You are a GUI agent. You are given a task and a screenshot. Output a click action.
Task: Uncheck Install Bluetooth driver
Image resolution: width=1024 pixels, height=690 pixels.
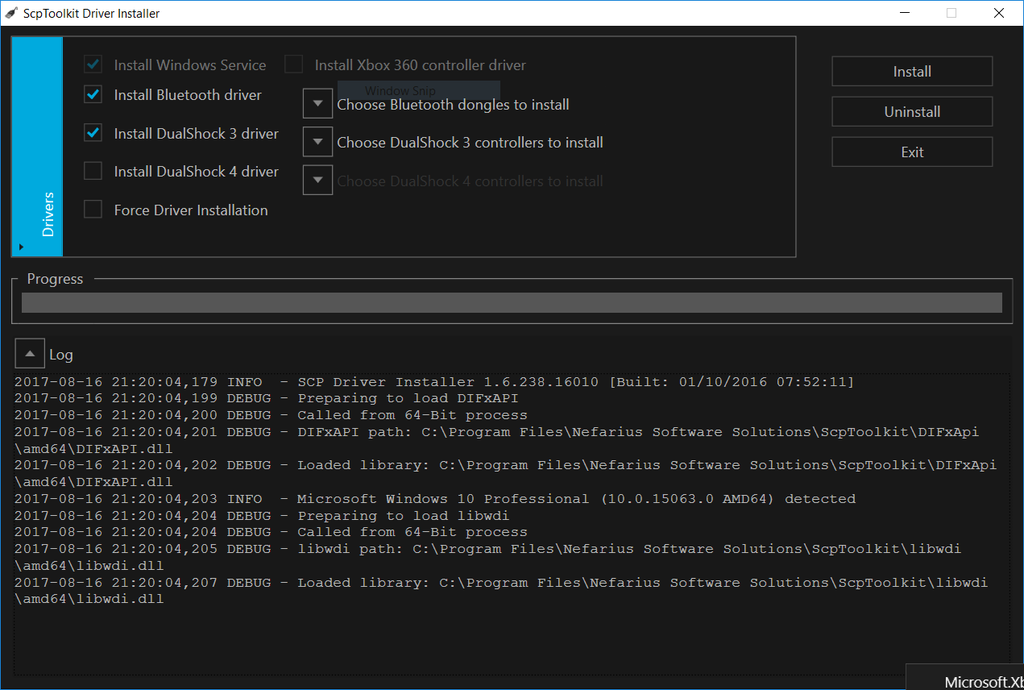93,95
